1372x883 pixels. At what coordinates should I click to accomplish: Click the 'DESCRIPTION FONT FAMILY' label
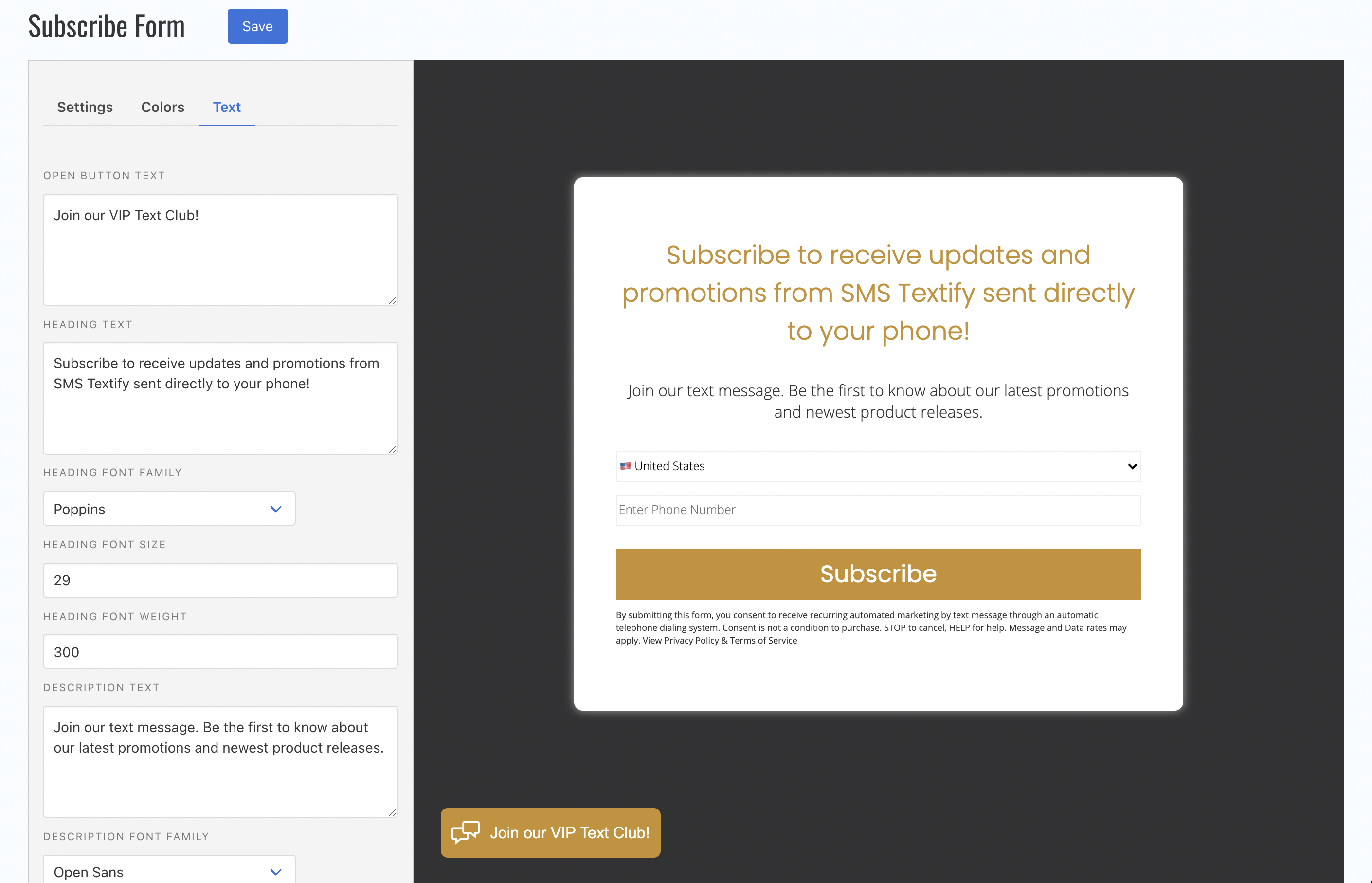point(126,837)
